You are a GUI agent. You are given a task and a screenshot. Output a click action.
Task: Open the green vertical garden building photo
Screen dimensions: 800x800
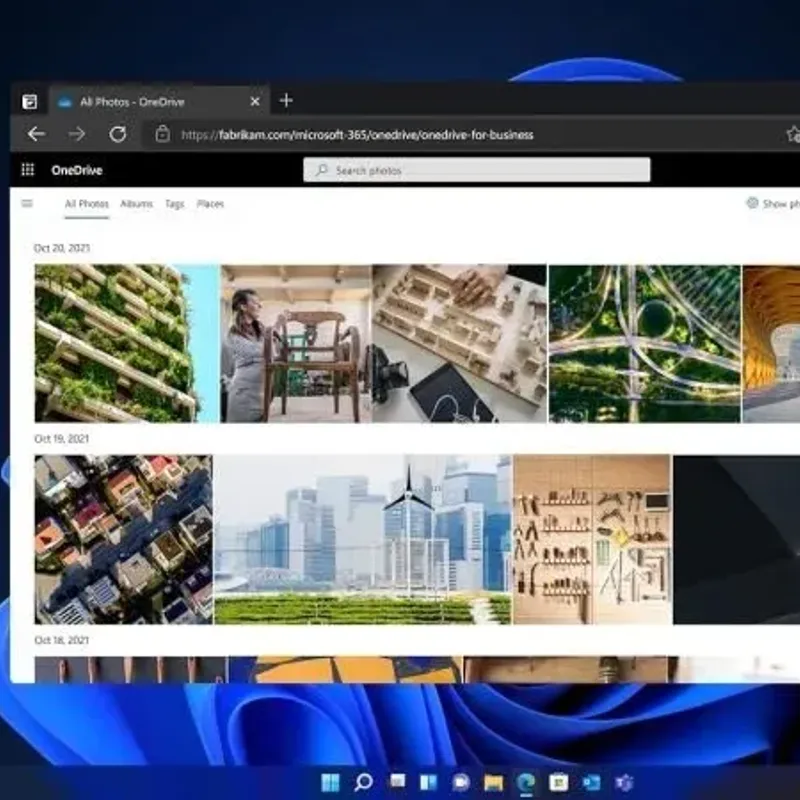(127, 343)
